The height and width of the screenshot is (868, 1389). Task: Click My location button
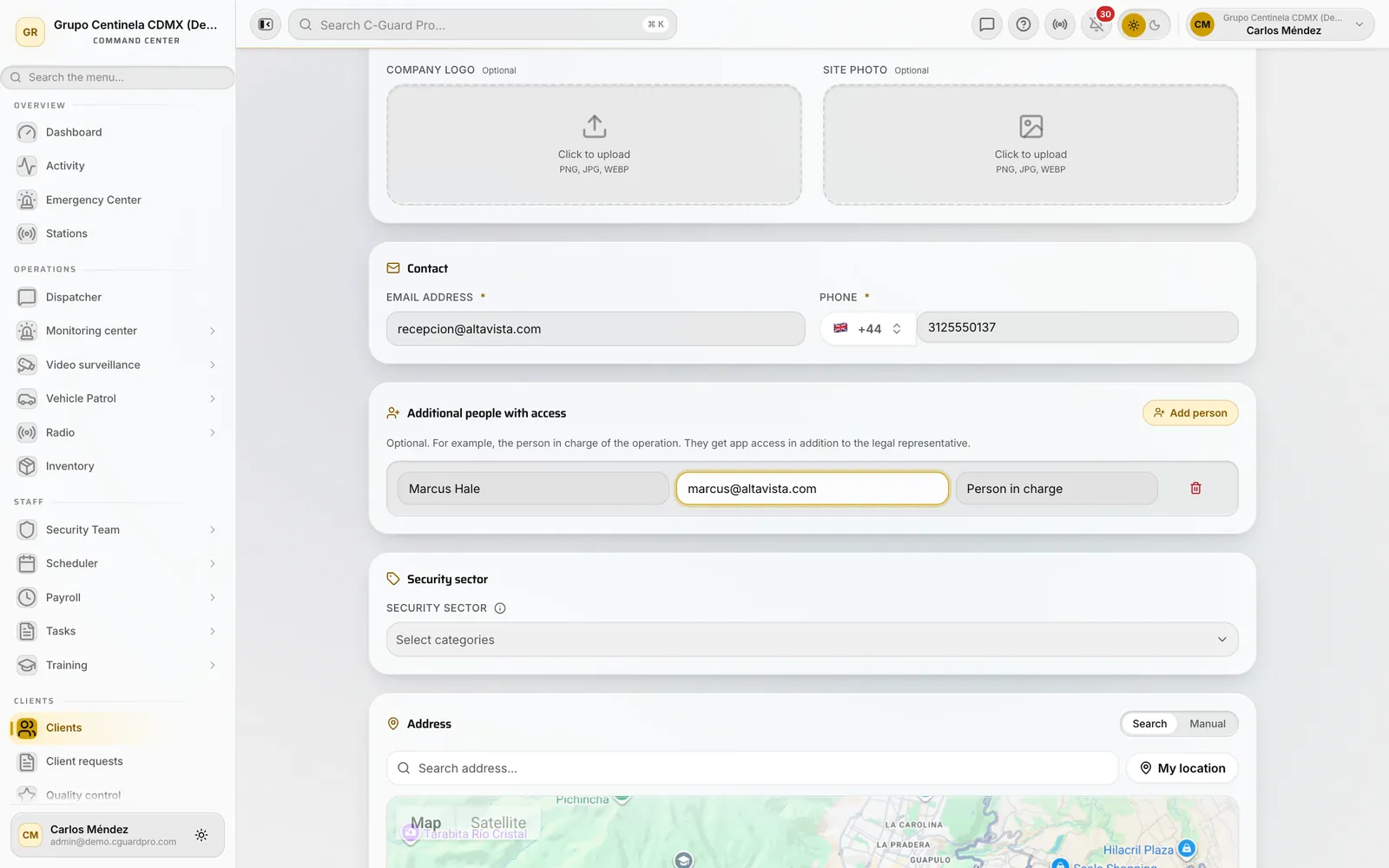tap(1182, 768)
